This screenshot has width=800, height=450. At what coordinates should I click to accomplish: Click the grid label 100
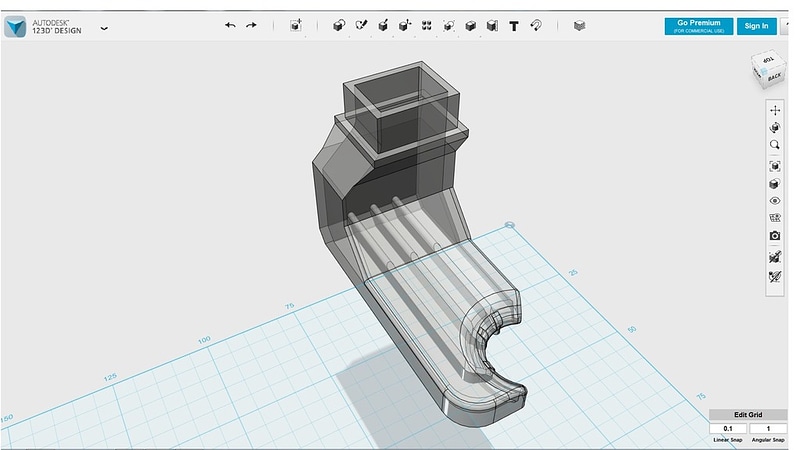tap(204, 340)
